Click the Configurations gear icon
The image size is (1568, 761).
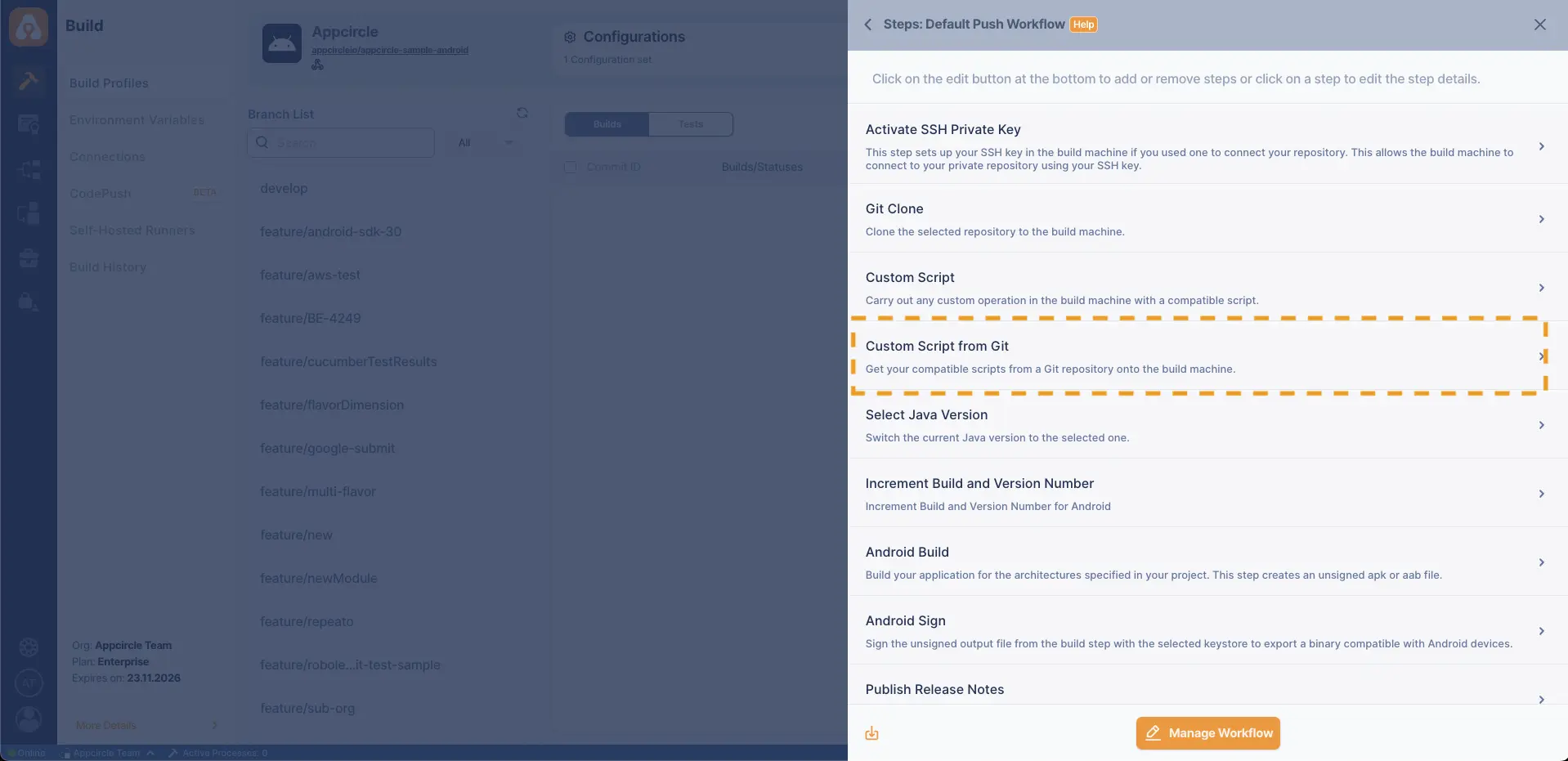click(570, 37)
